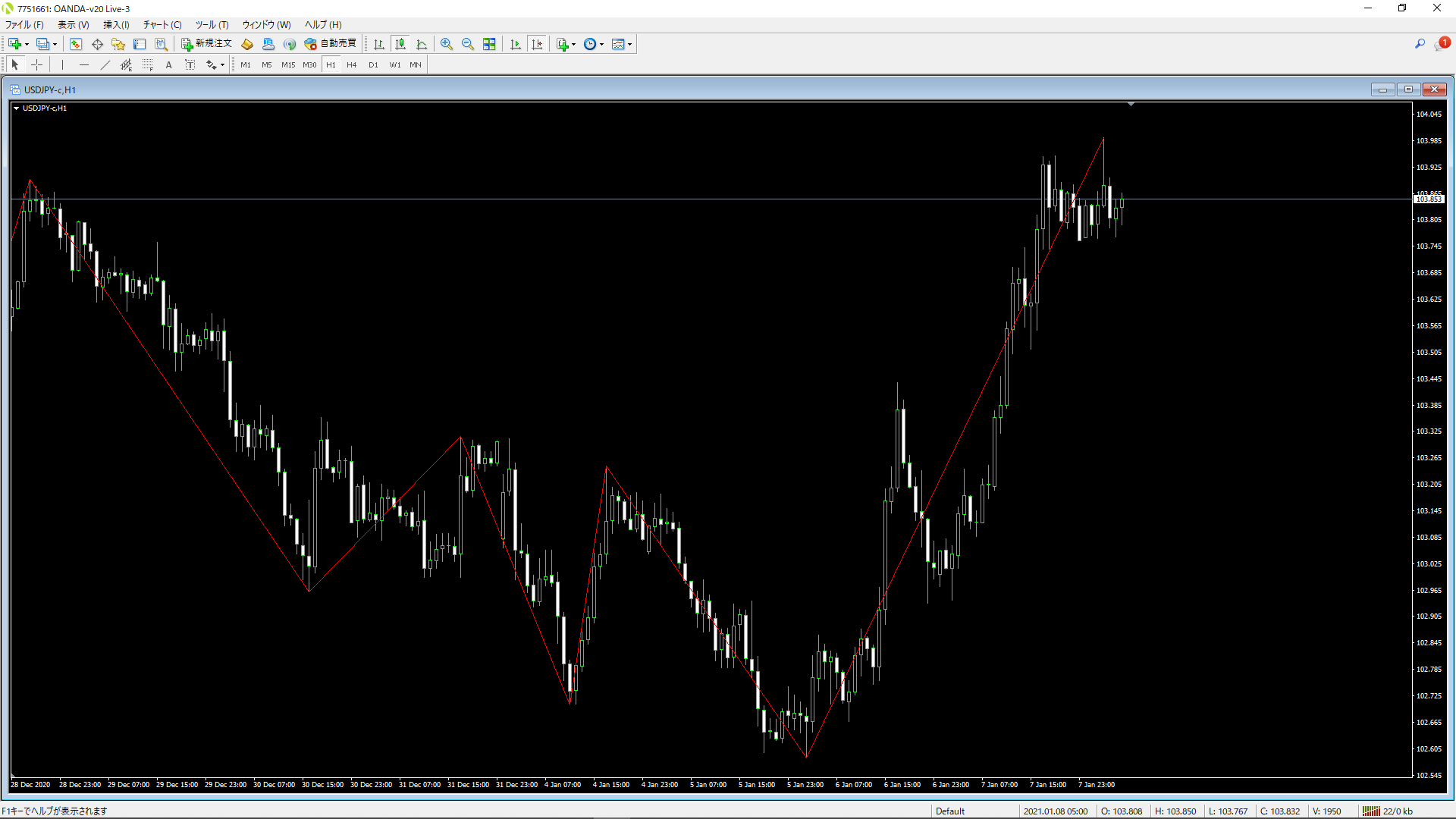The image size is (1456, 819).
Task: Click the Templates icon
Action: pyautogui.click(x=618, y=44)
